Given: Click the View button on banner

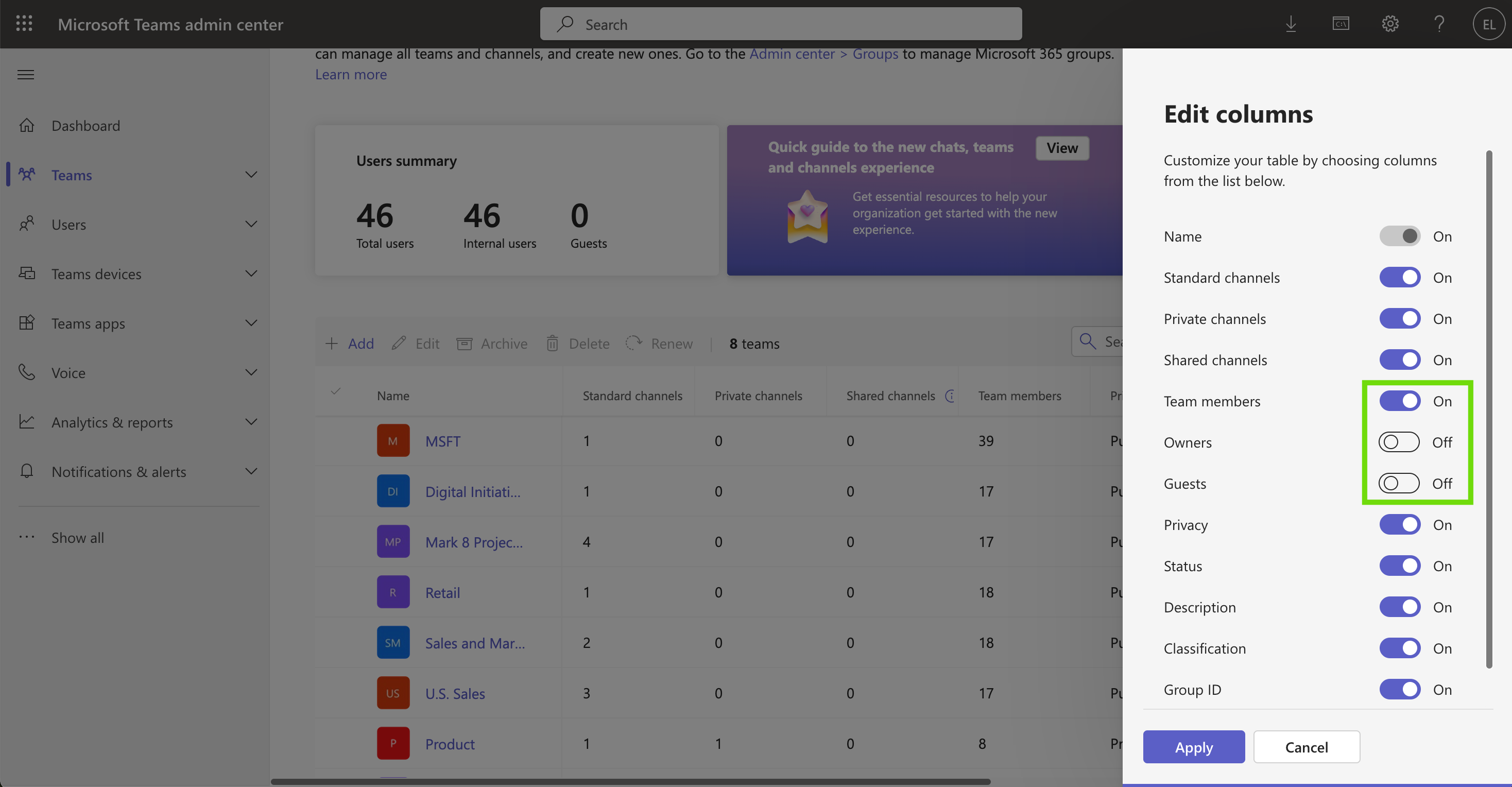Looking at the screenshot, I should (1062, 148).
